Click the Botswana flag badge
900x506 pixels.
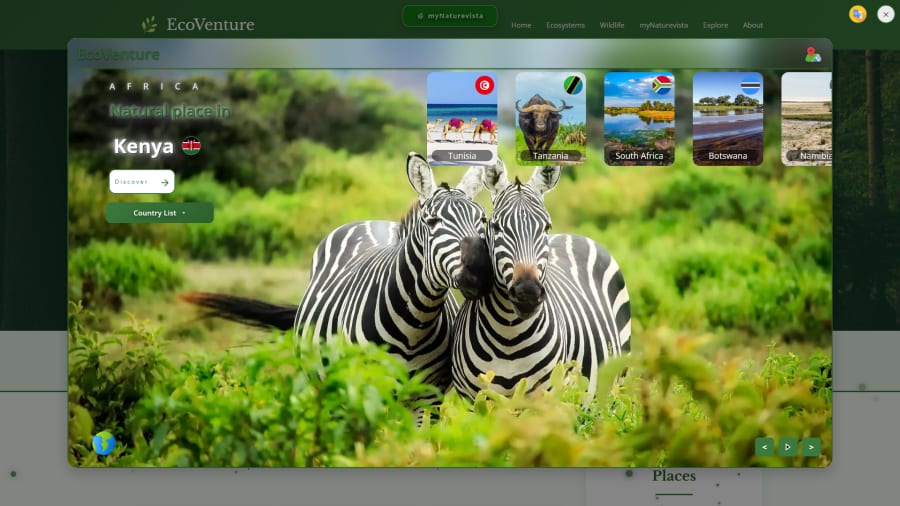[750, 85]
